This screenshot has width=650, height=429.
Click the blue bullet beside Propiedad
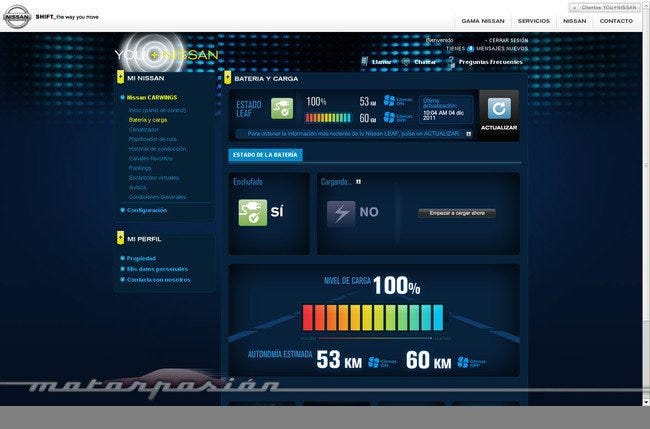[122, 258]
